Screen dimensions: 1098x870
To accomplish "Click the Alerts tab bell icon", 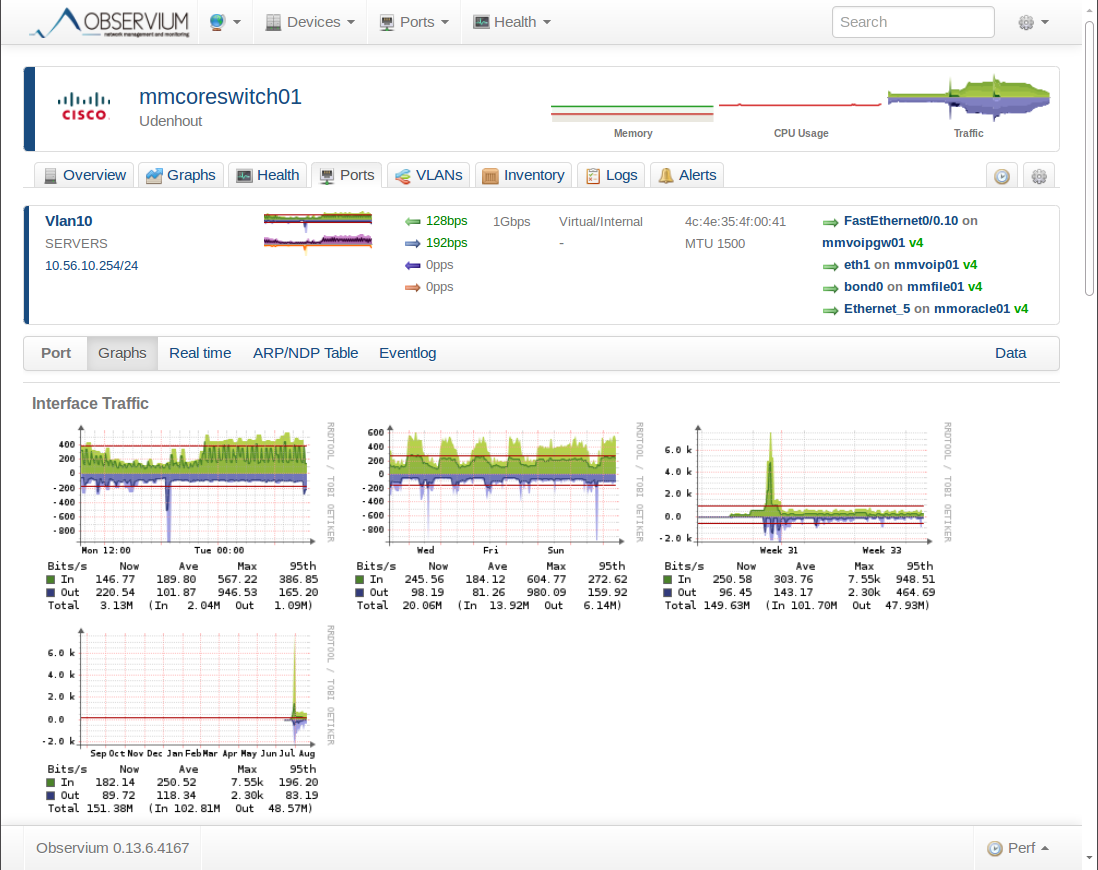I will click(666, 175).
